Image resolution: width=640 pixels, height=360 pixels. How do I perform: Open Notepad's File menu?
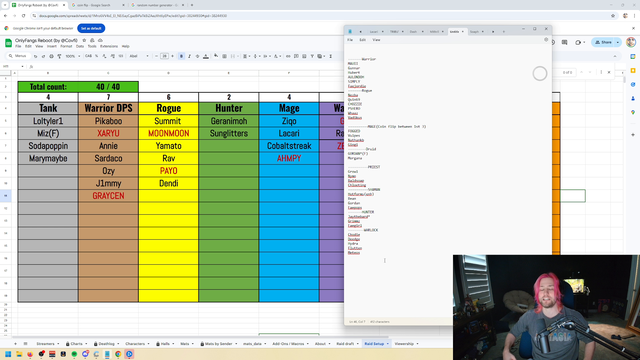pos(350,40)
